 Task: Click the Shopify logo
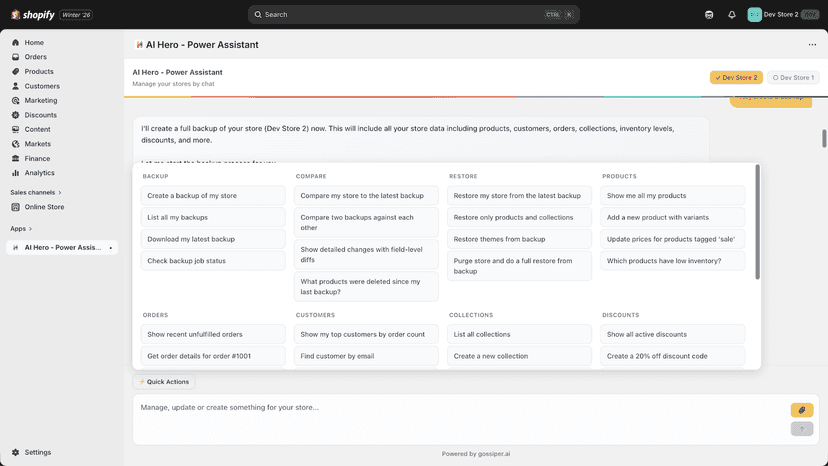33,15
